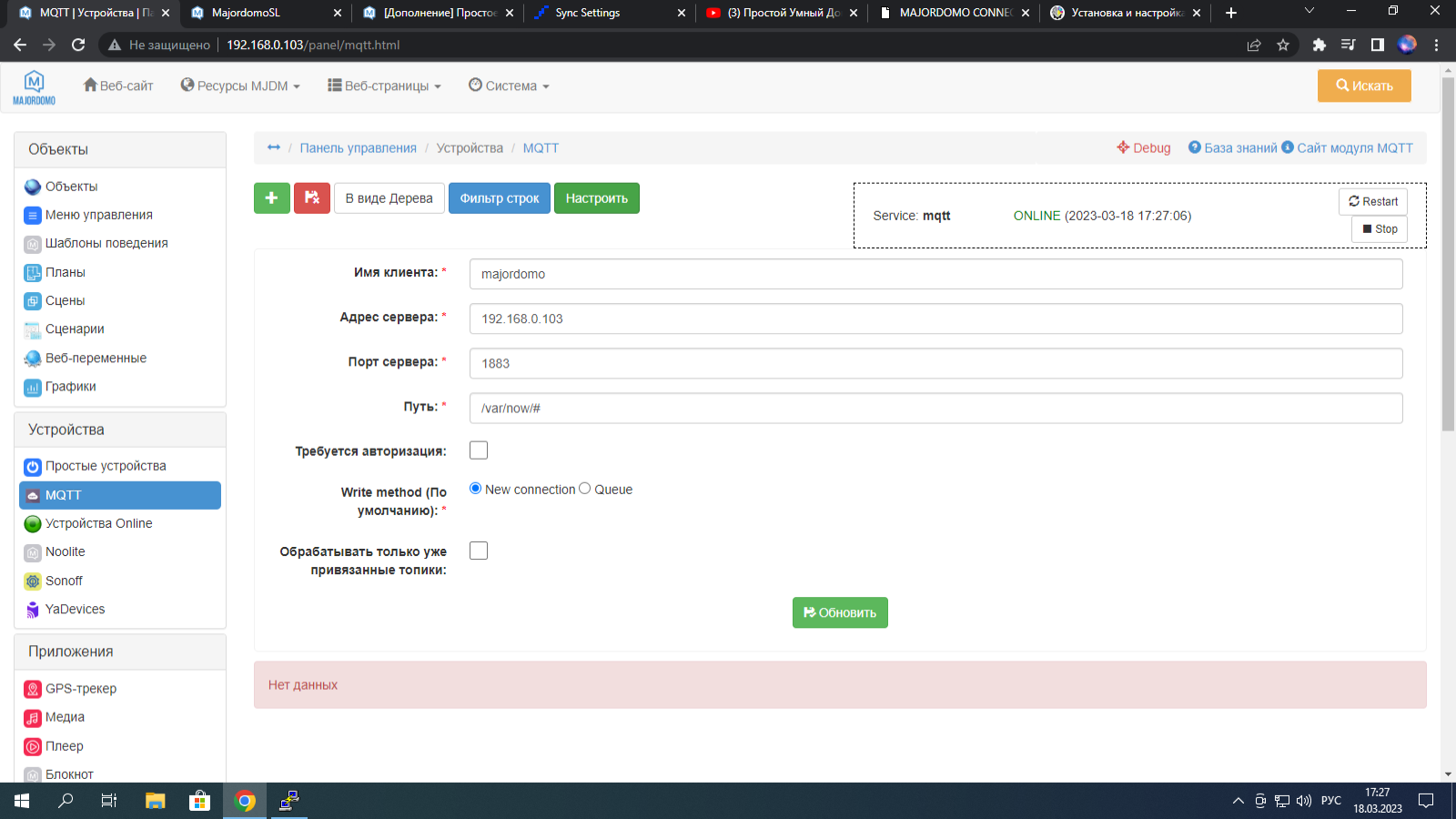Open the Chrome tab search dropdown
This screenshot has height=819, width=1456.
click(1309, 12)
